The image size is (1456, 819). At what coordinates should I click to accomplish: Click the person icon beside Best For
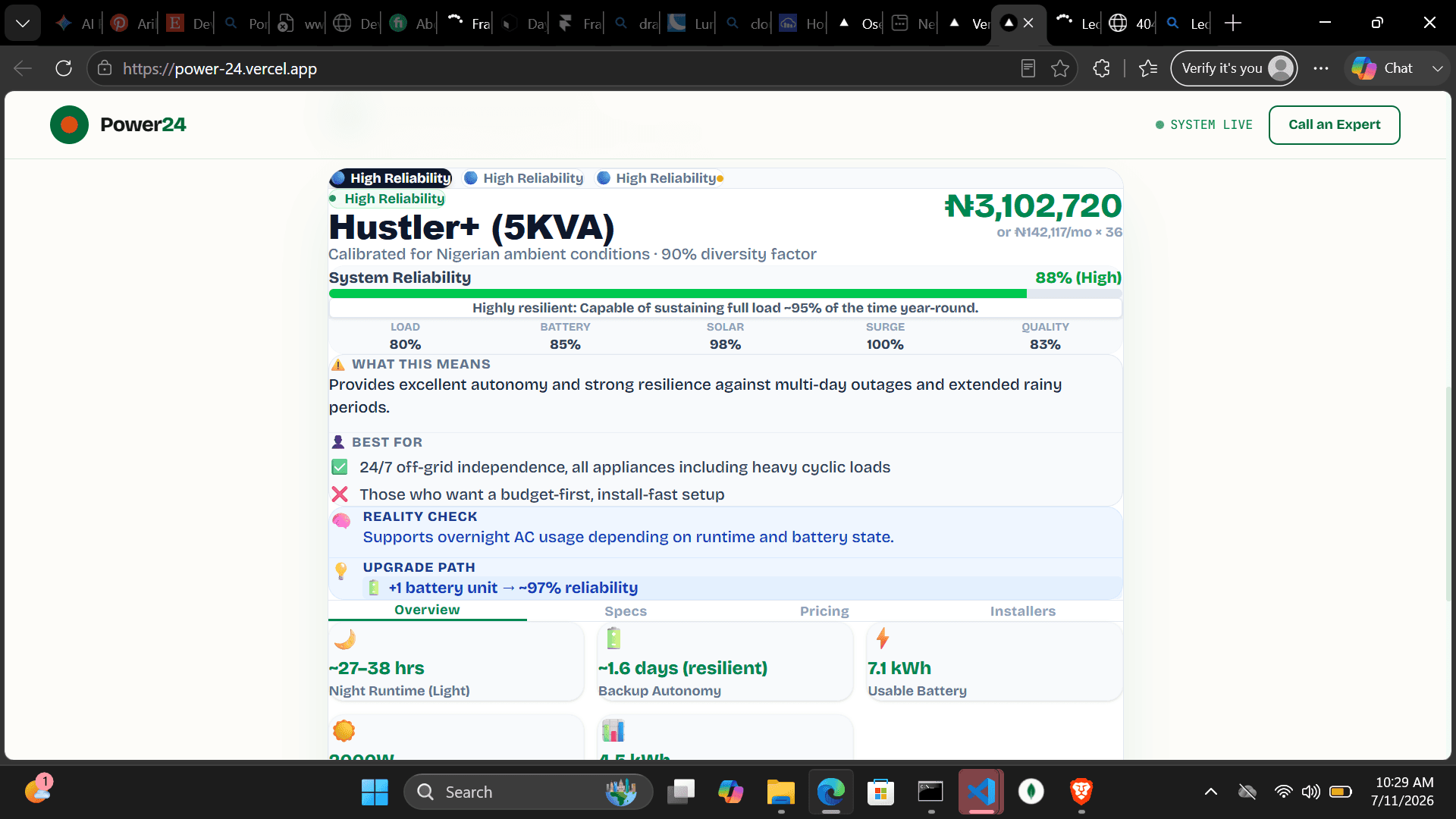(x=338, y=442)
